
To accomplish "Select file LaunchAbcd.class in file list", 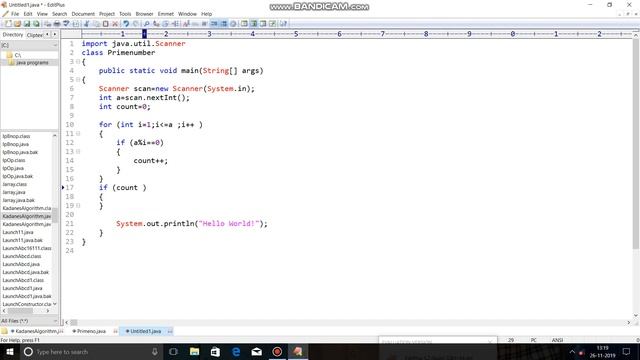I will 22,256.
